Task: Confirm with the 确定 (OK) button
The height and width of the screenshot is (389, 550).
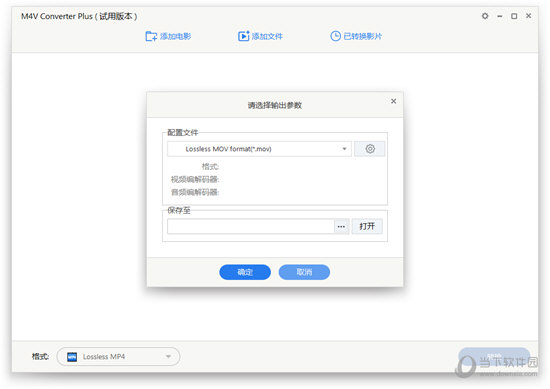Action: click(x=245, y=272)
